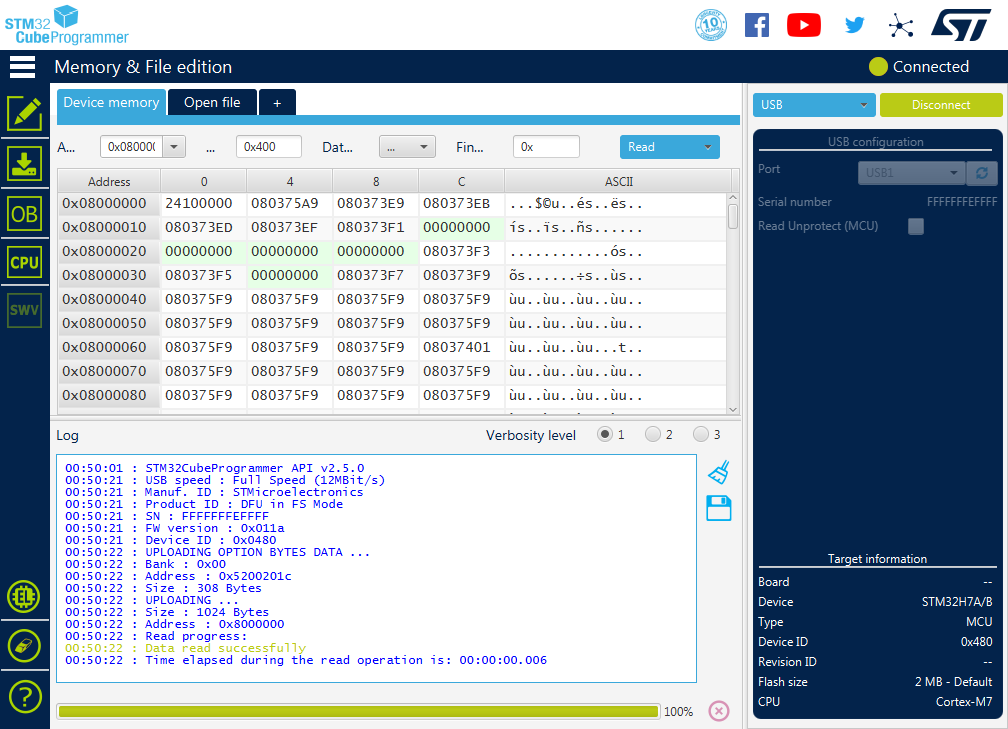Select cell 24100000 at address 0x08000000
Image resolution: width=1008 pixels, height=729 pixels.
203,204
